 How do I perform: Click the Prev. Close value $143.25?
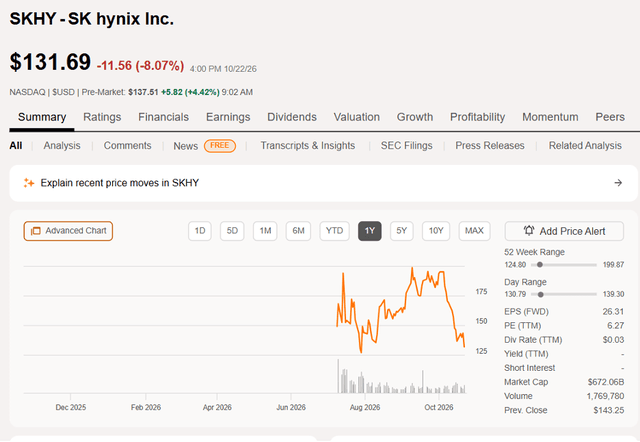[x=609, y=410]
